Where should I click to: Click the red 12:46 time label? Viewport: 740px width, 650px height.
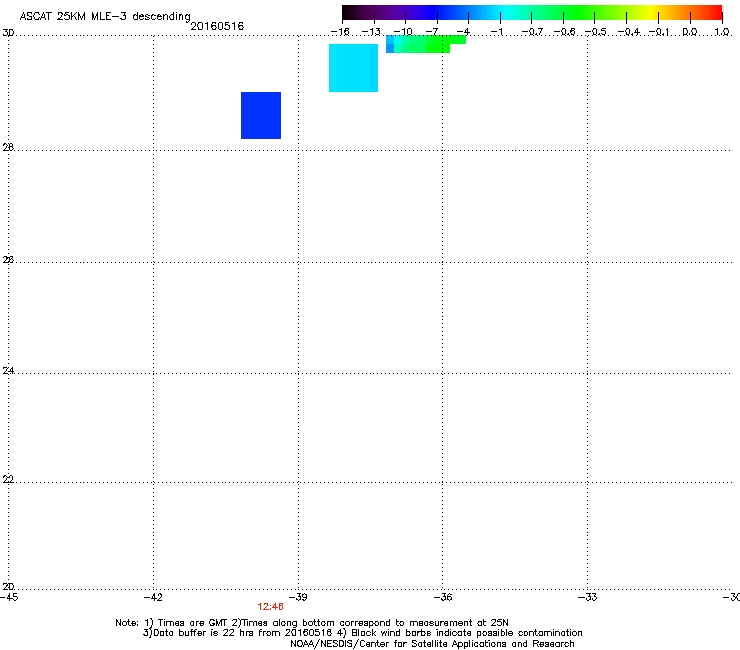coord(270,607)
